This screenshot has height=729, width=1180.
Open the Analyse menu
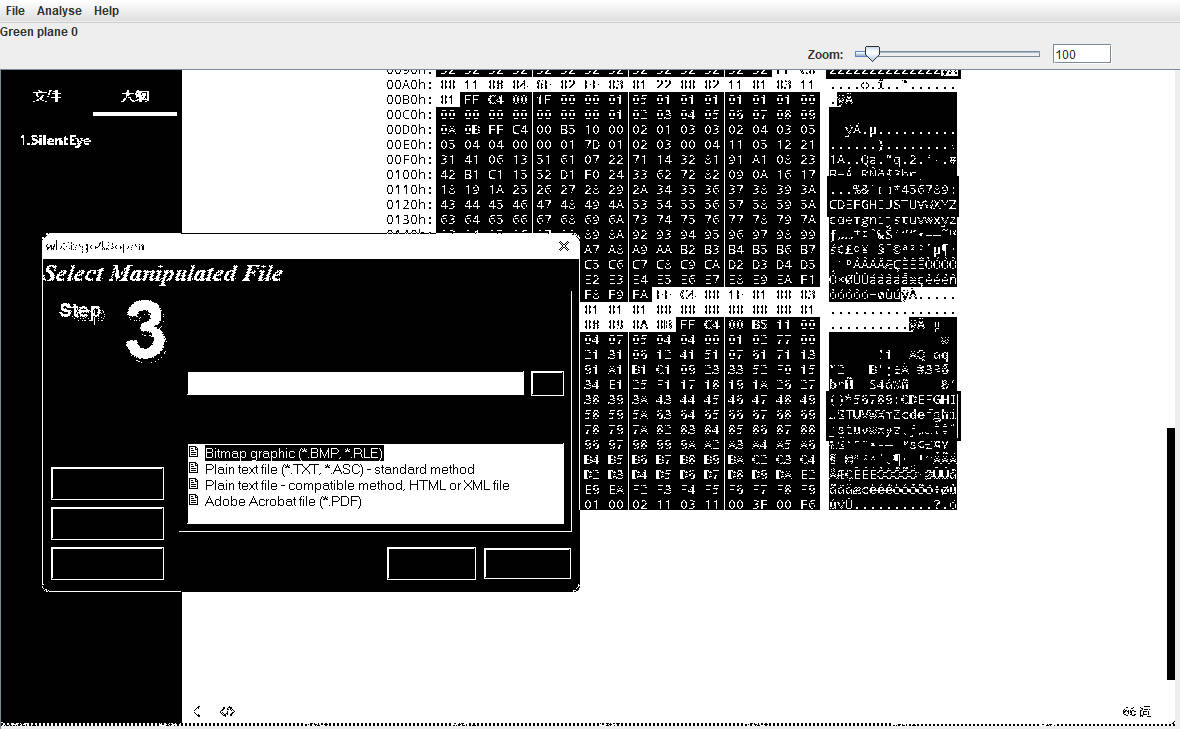pyautogui.click(x=59, y=11)
